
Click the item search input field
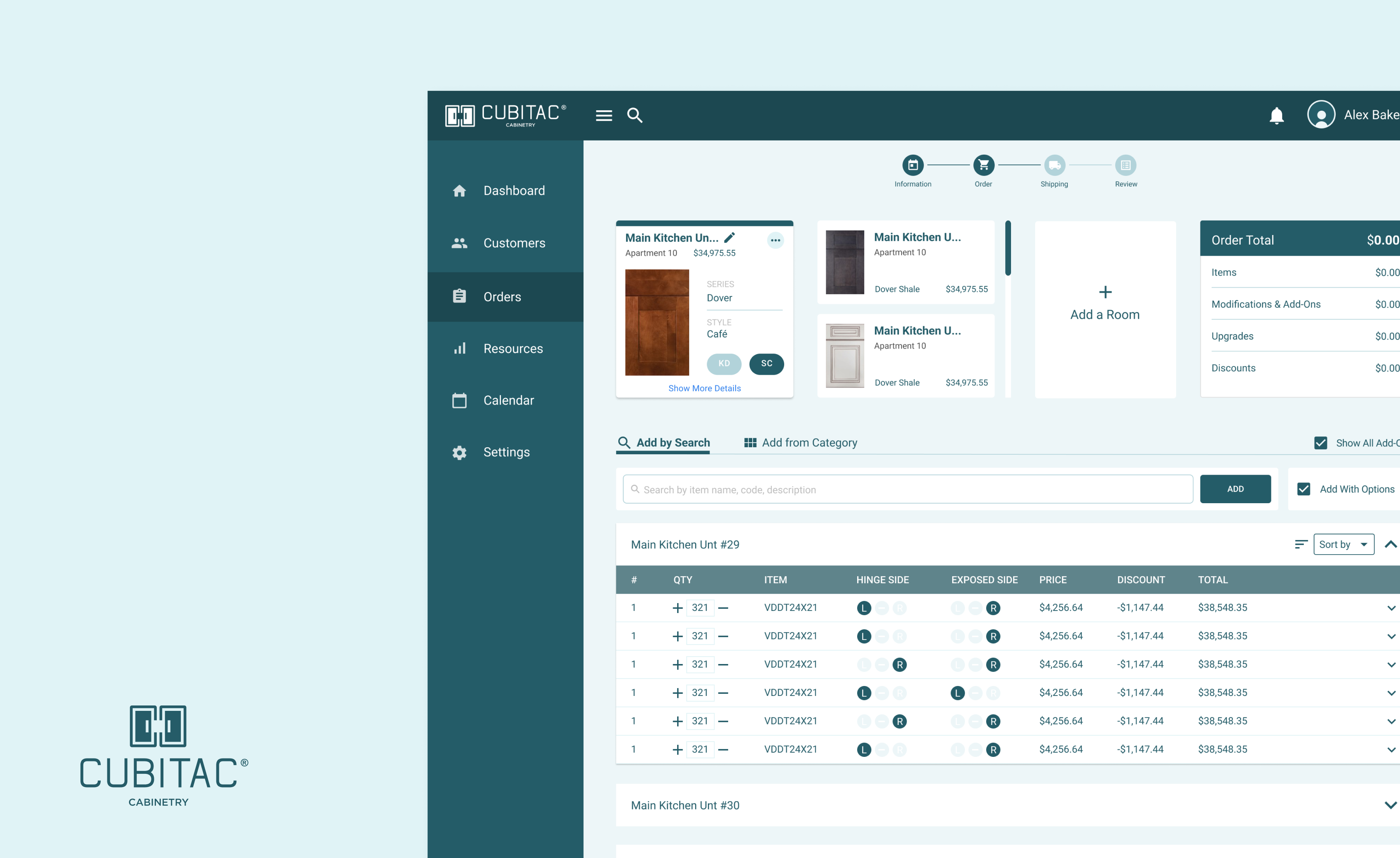click(x=907, y=490)
